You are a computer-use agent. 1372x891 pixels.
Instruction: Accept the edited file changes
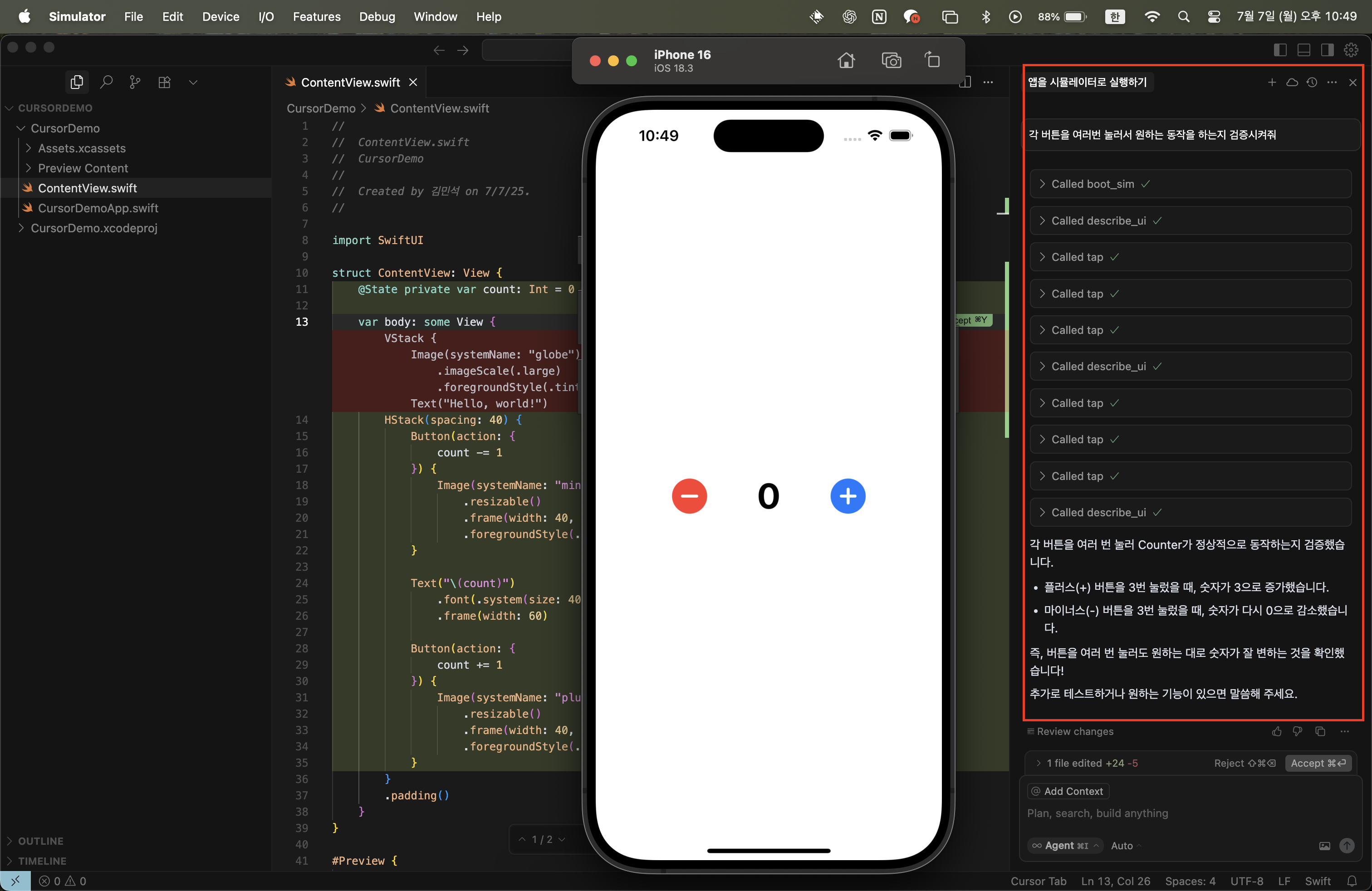point(1317,763)
